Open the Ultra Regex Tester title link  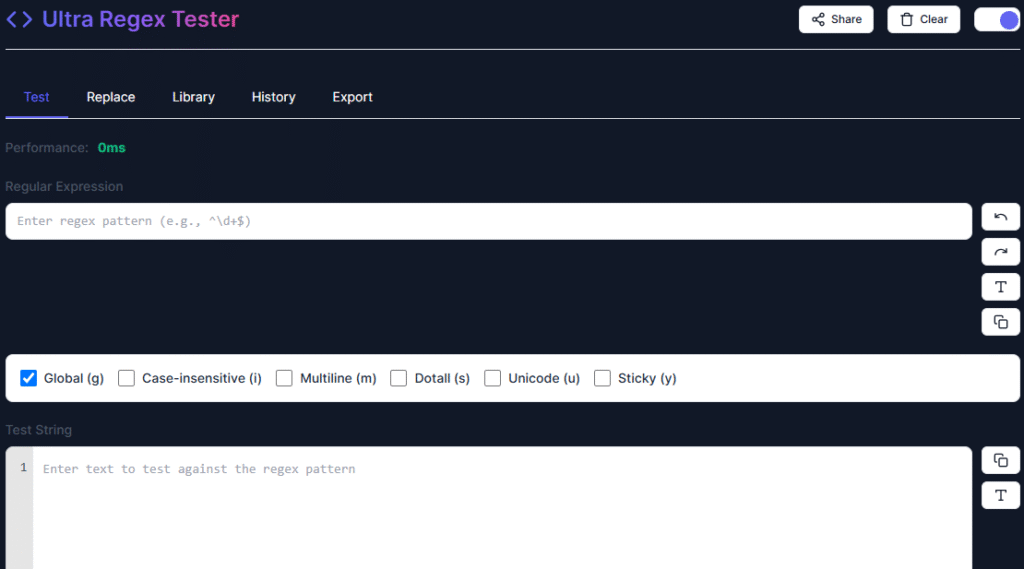[x=140, y=20]
